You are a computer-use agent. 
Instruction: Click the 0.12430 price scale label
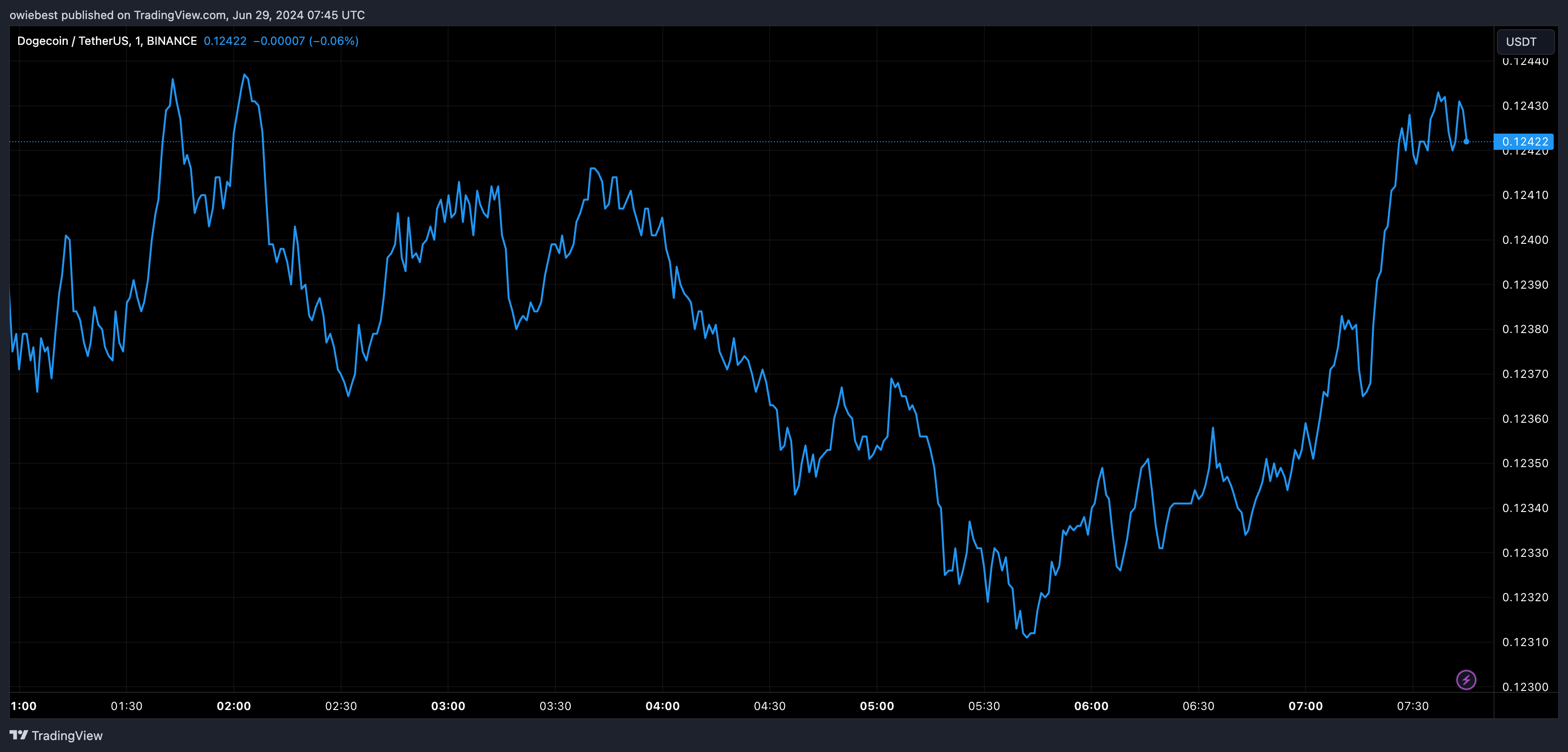click(x=1525, y=106)
